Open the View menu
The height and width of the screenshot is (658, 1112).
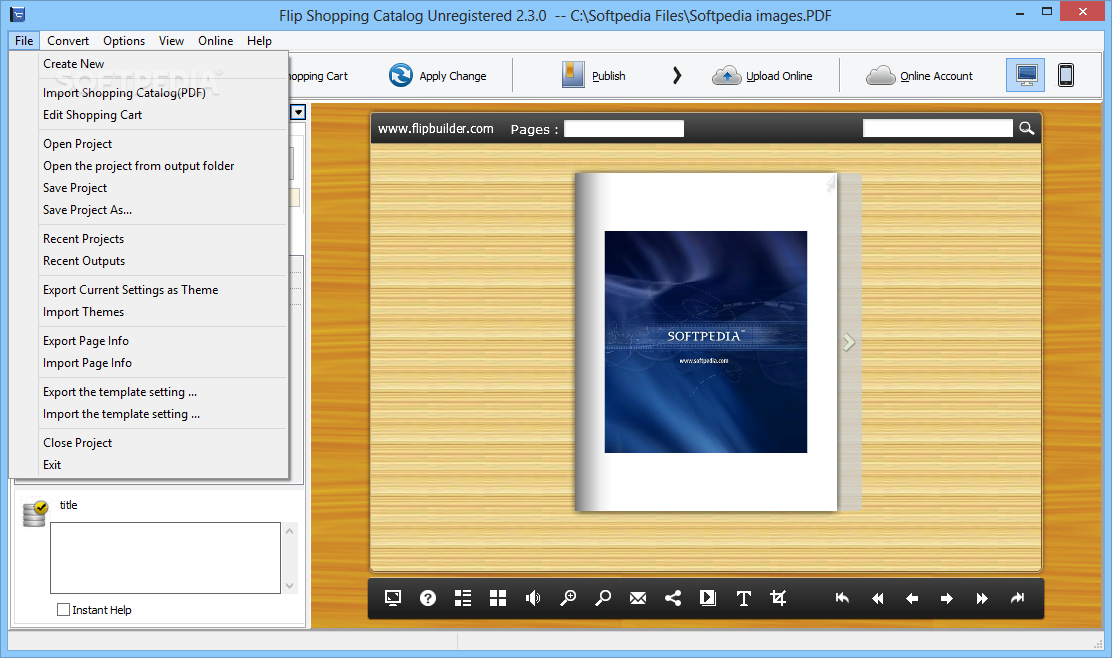click(x=171, y=40)
